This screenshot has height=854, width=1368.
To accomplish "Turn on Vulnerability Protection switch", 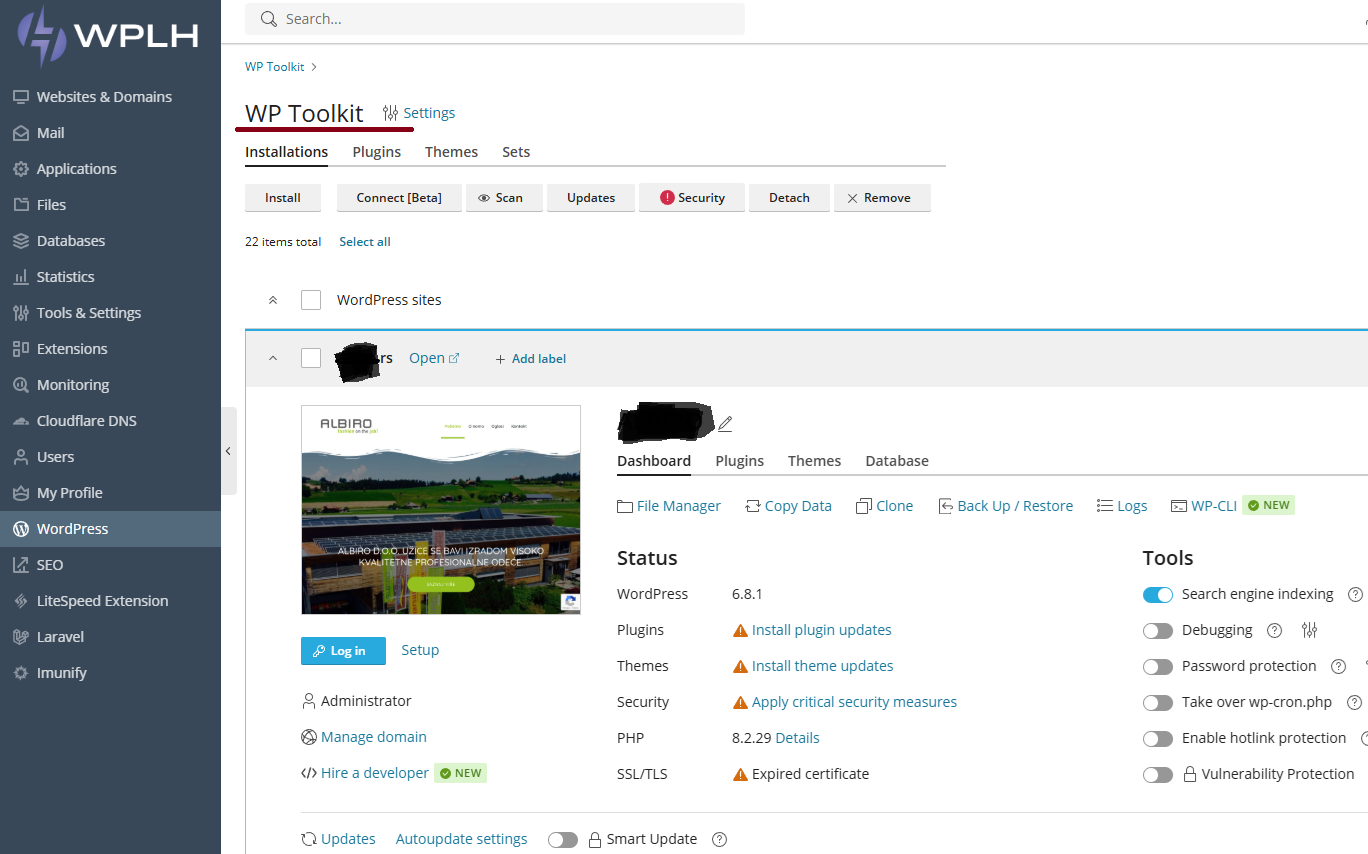I will click(x=1158, y=775).
